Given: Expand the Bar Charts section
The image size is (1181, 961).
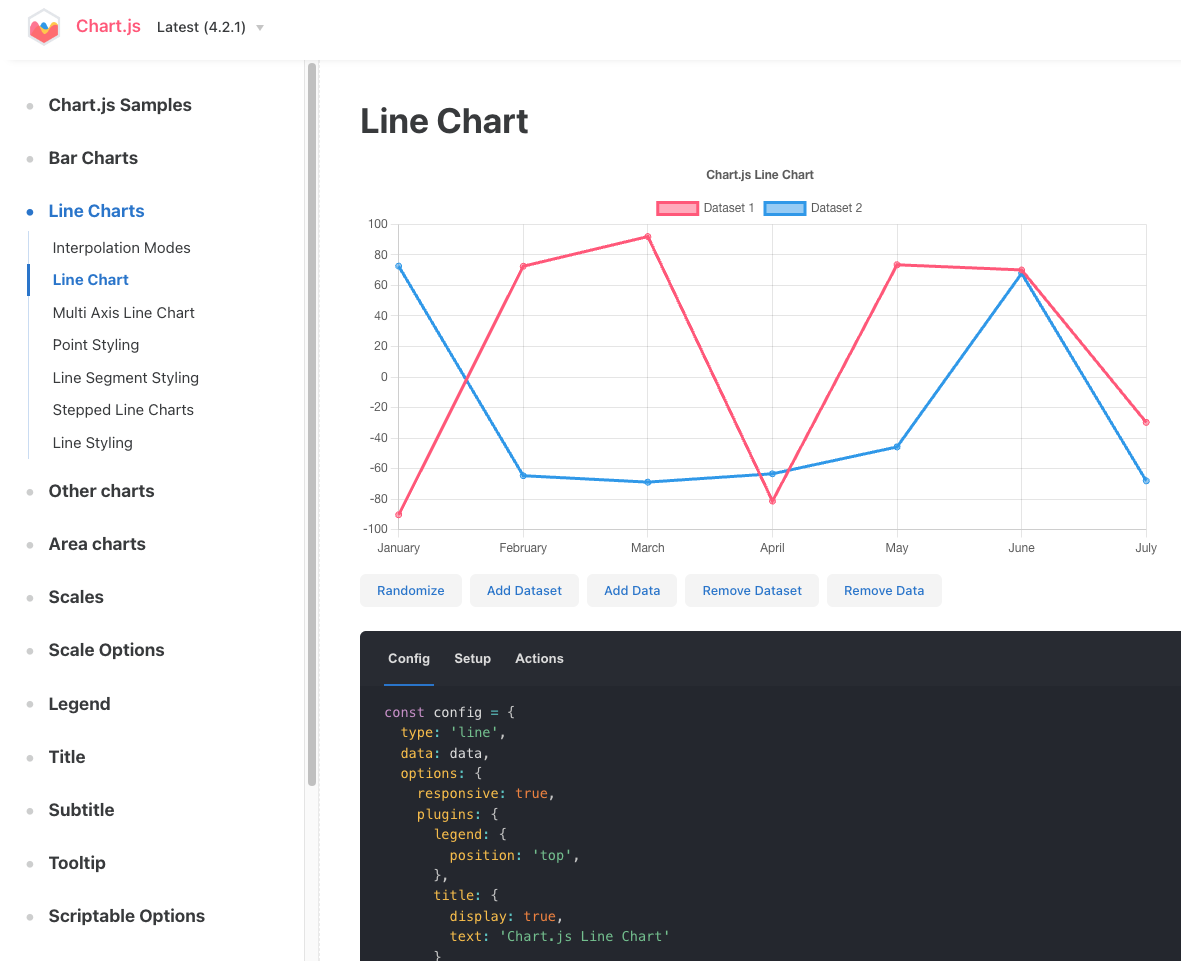Looking at the screenshot, I should (93, 158).
